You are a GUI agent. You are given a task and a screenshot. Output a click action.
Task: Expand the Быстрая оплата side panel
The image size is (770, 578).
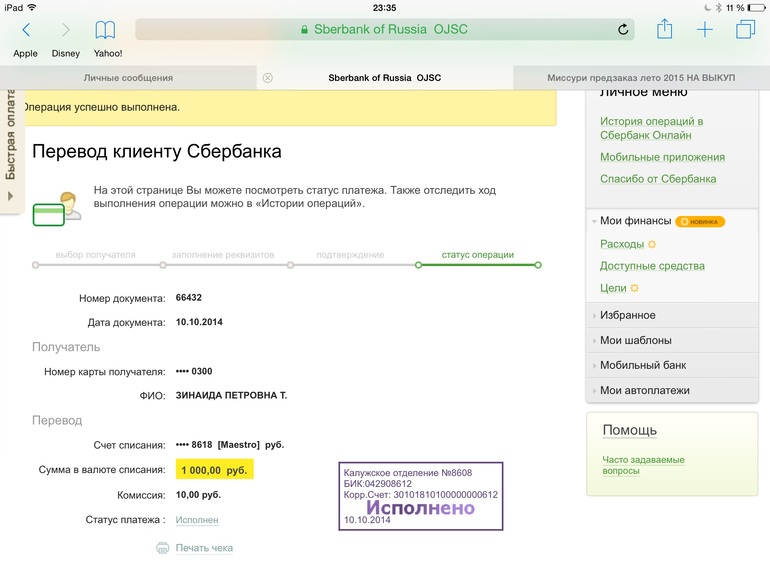[11, 152]
